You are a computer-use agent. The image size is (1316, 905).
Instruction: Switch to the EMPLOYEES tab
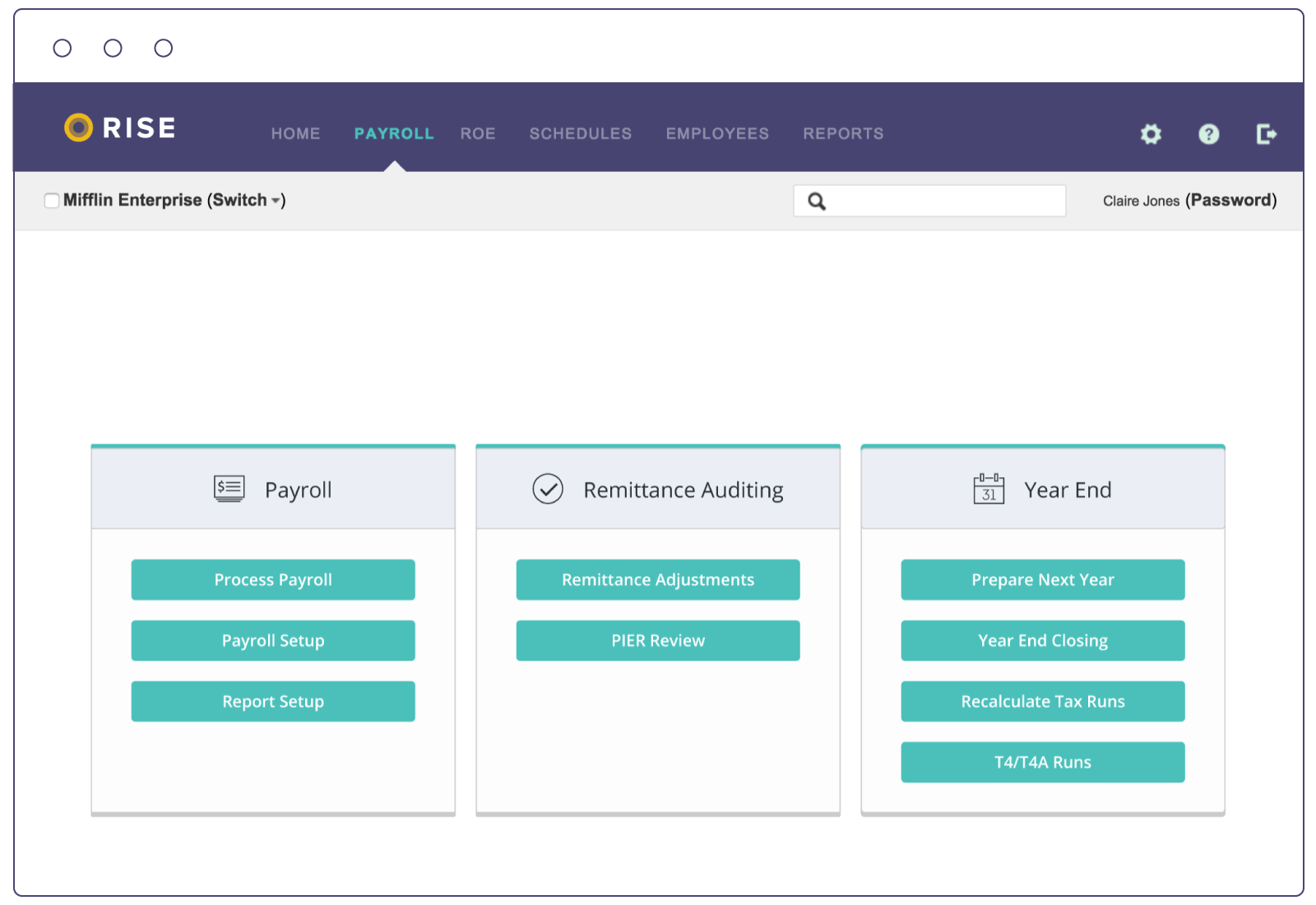[x=717, y=133]
